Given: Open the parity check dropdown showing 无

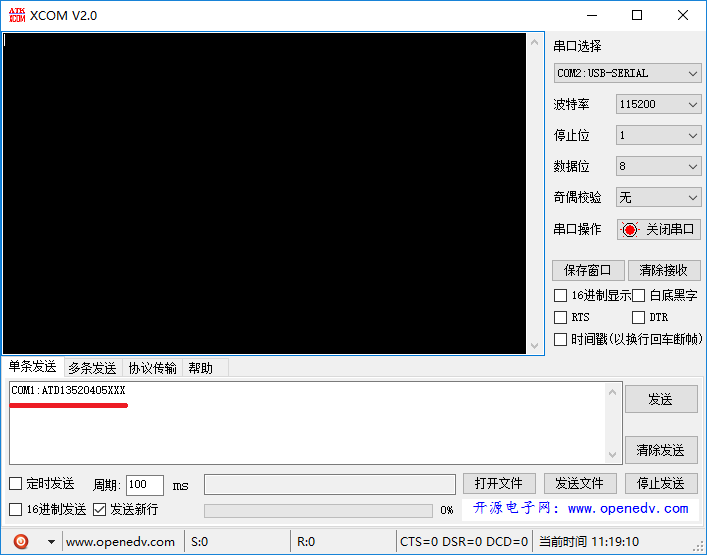Looking at the screenshot, I should pyautogui.click(x=658, y=197).
